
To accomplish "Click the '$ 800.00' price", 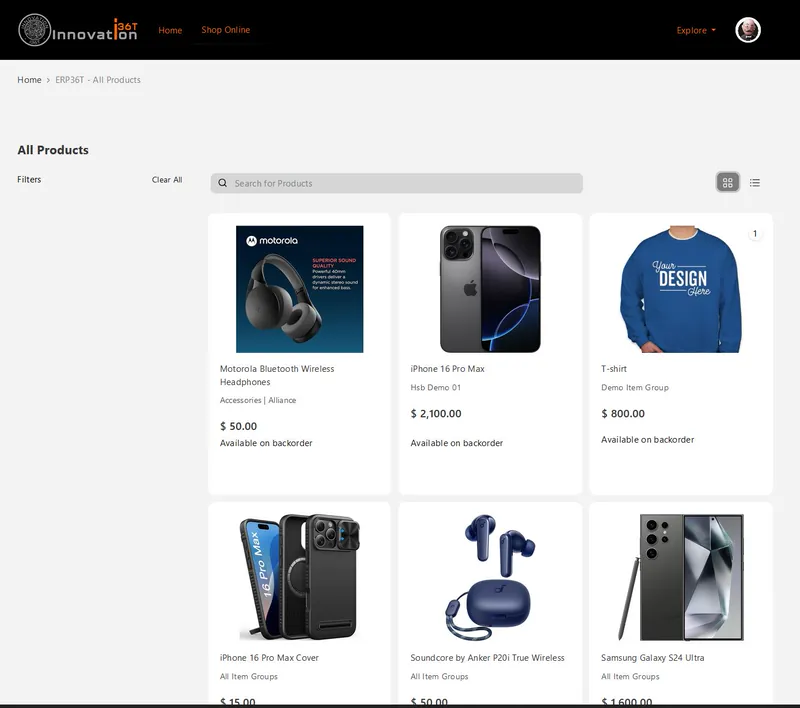I will point(623,414).
